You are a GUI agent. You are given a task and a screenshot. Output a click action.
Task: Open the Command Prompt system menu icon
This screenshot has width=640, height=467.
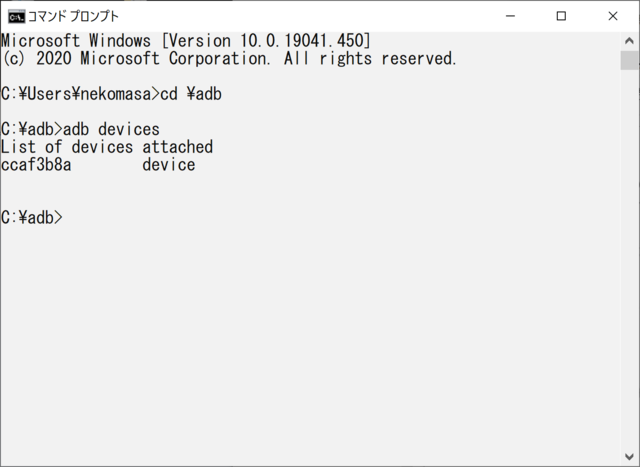(x=16, y=16)
